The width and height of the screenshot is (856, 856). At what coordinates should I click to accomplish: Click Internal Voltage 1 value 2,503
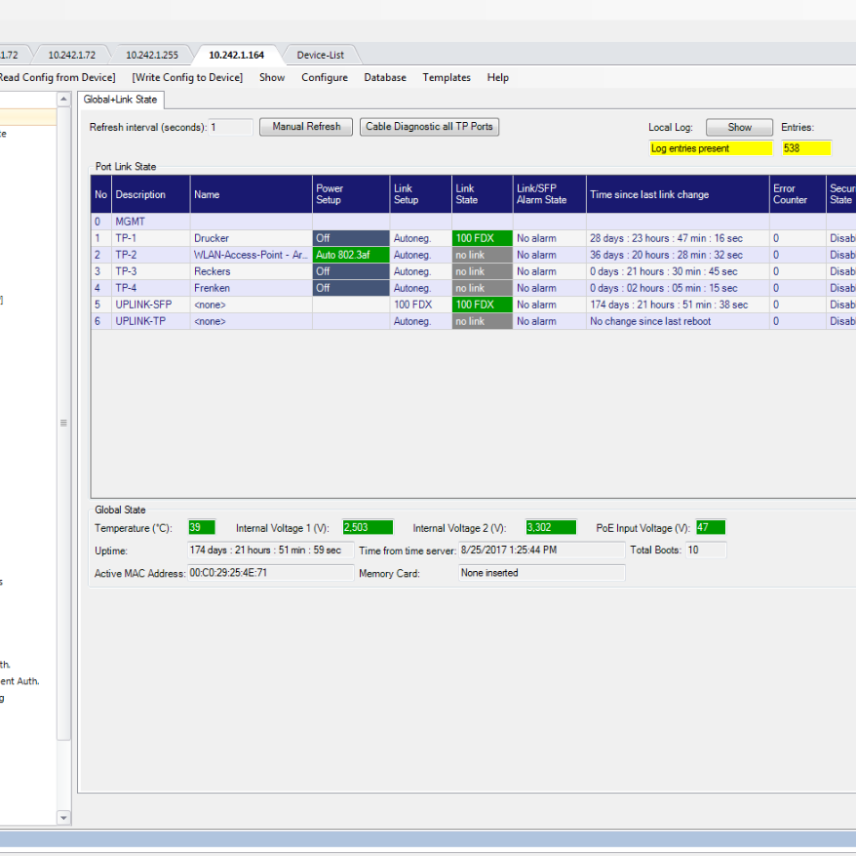[x=367, y=527]
